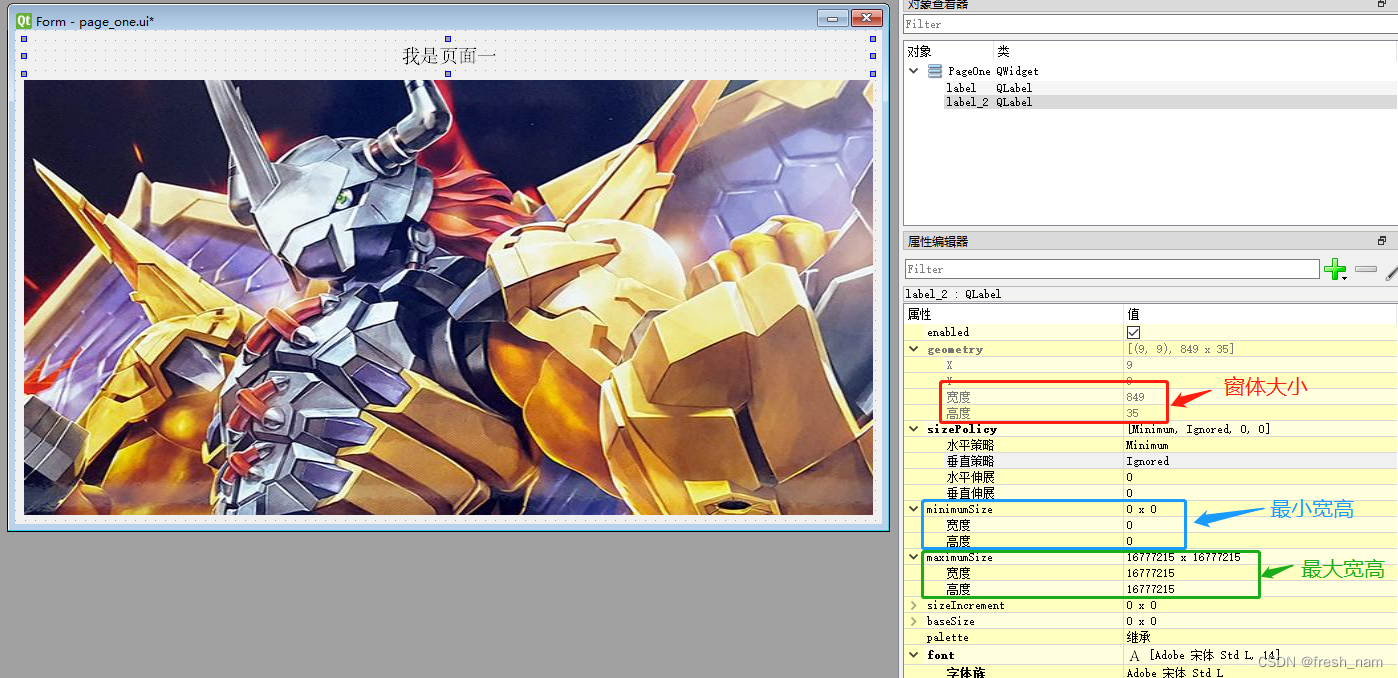This screenshot has height=678, width=1398.
Task: Focus the Object Inspector Filter field
Action: [x=1150, y=24]
